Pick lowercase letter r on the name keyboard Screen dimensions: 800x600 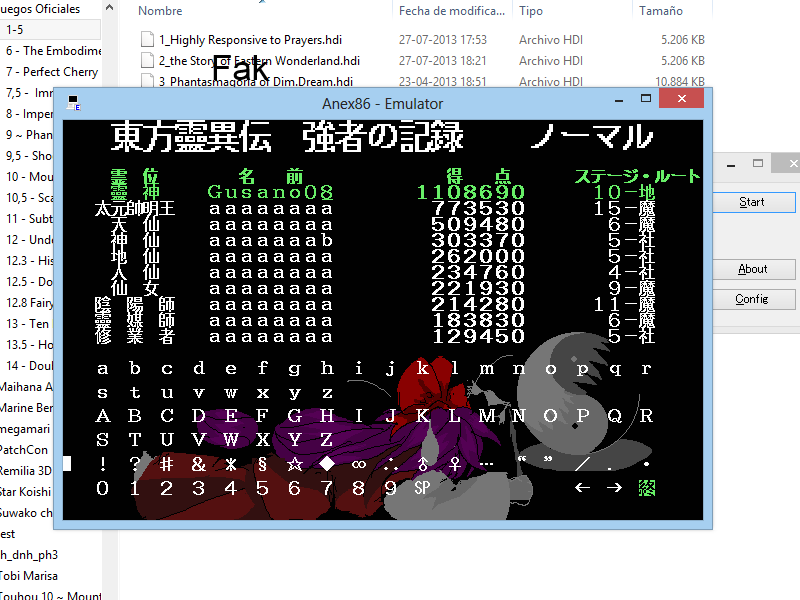(x=646, y=368)
